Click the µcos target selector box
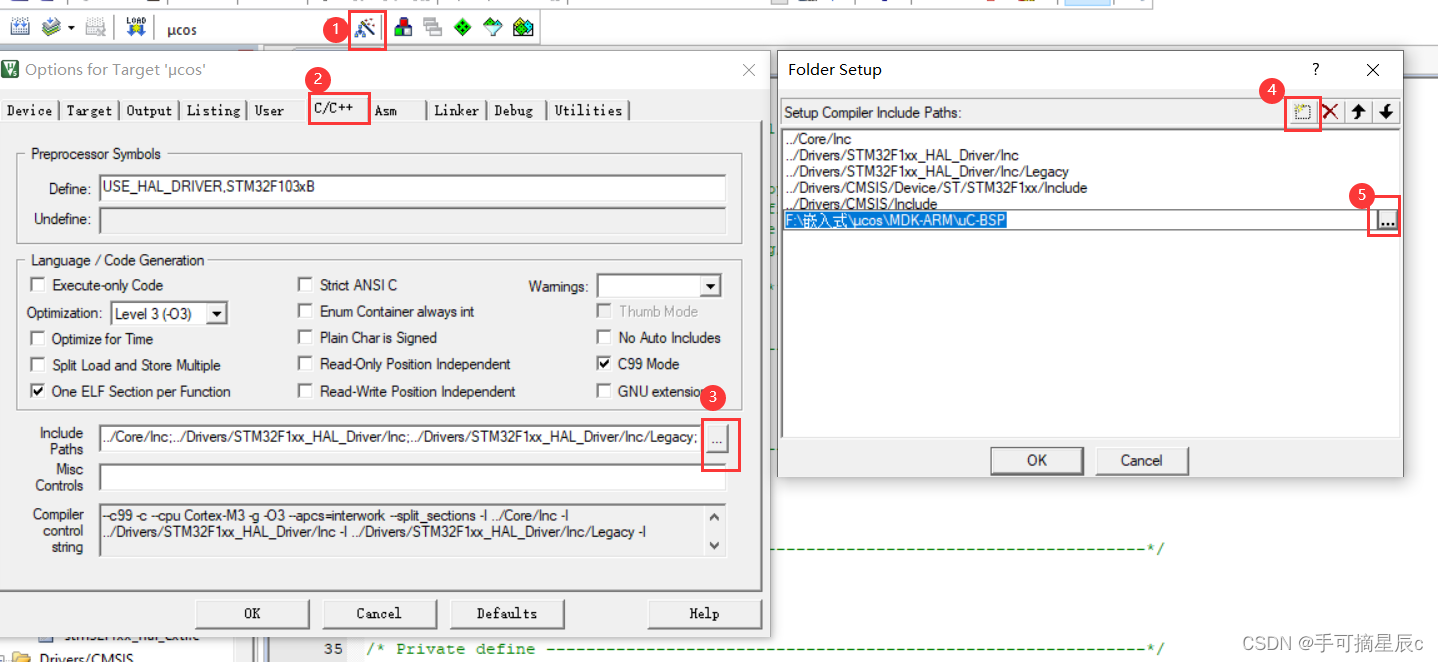This screenshot has width=1438, height=662. click(x=250, y=29)
